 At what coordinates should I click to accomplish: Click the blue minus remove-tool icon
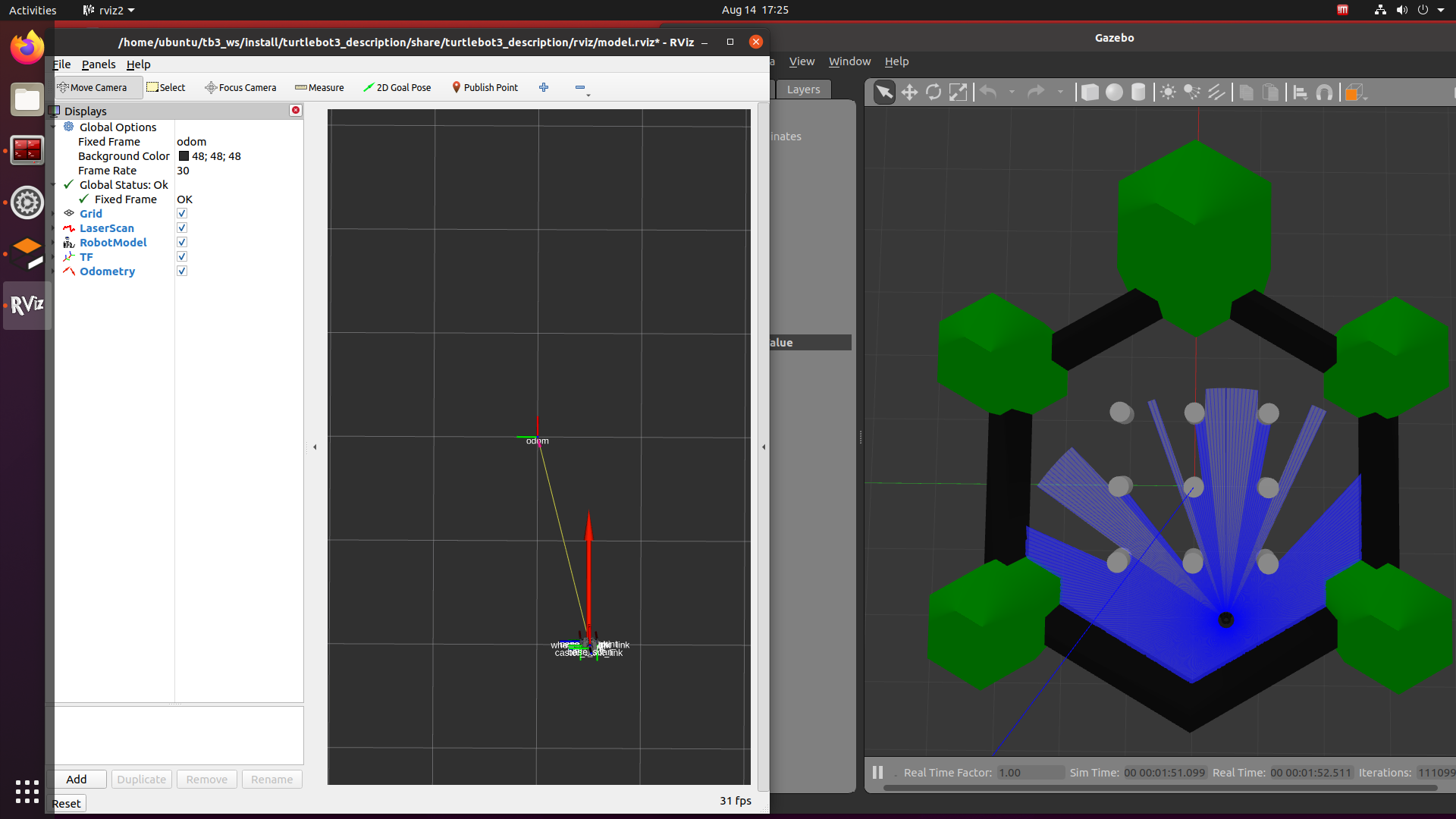tap(580, 88)
